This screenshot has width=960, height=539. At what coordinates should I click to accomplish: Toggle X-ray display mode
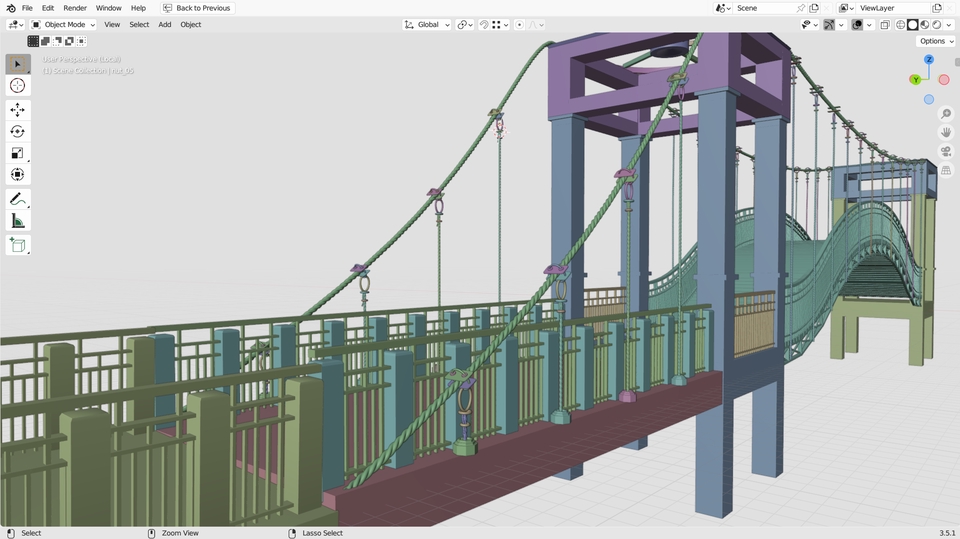coord(885,24)
